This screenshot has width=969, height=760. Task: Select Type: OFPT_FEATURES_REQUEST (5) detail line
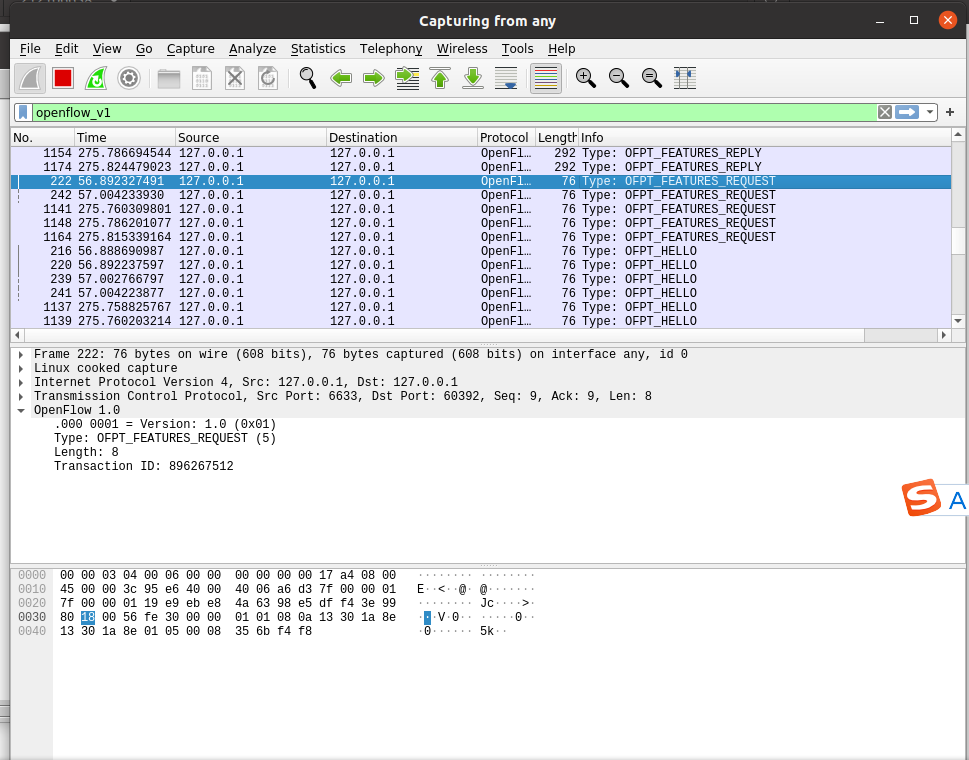coord(165,438)
